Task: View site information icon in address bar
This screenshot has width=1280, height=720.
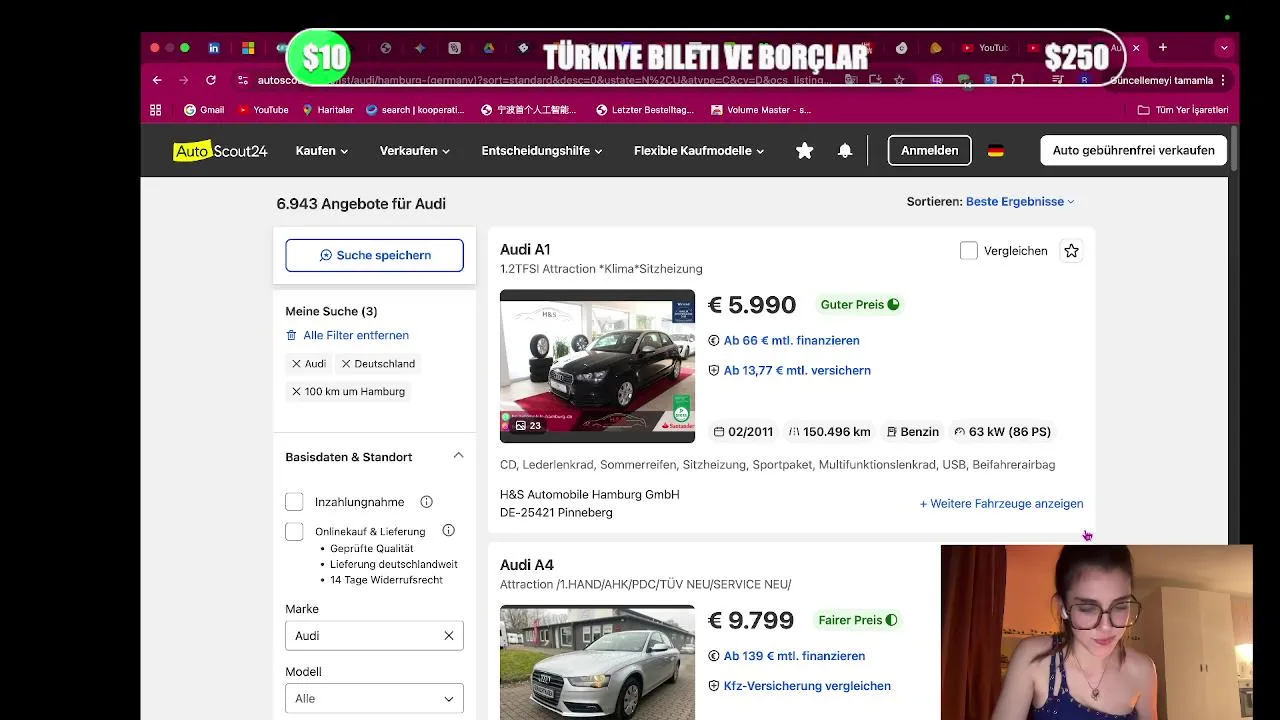Action: click(243, 80)
